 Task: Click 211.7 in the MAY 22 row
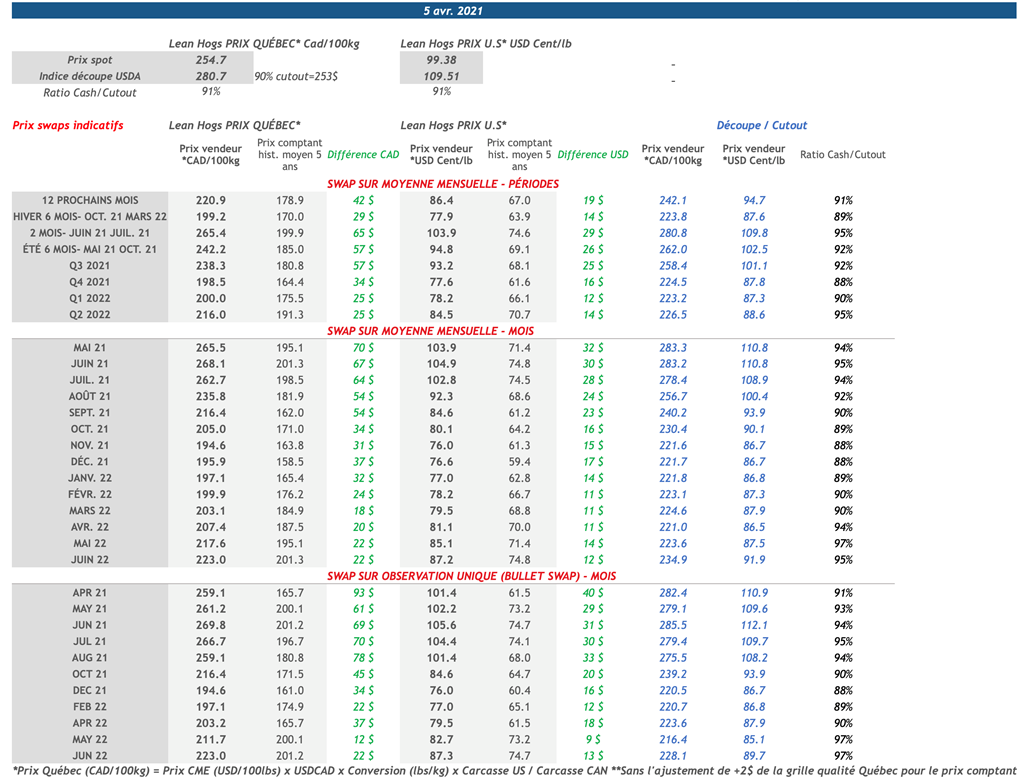pos(210,739)
